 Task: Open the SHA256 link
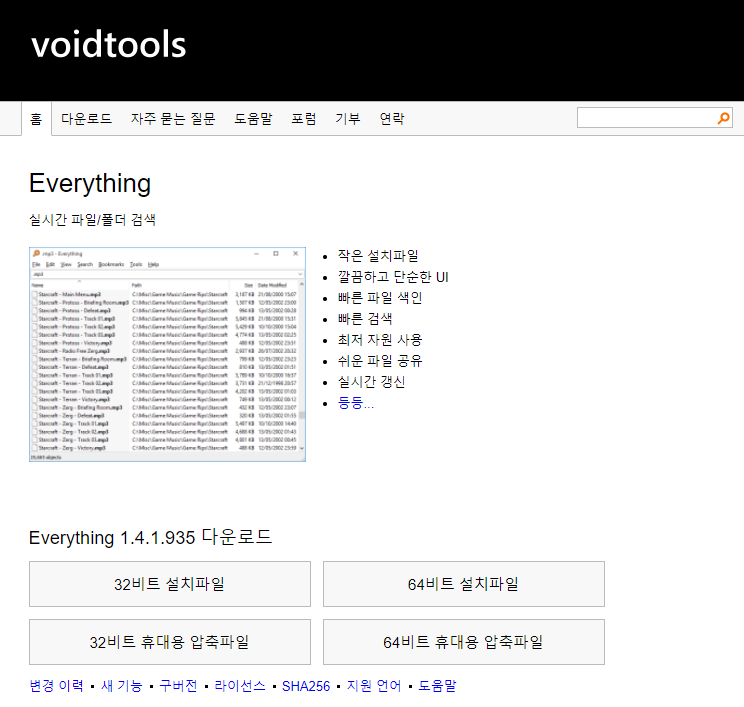(x=306, y=686)
